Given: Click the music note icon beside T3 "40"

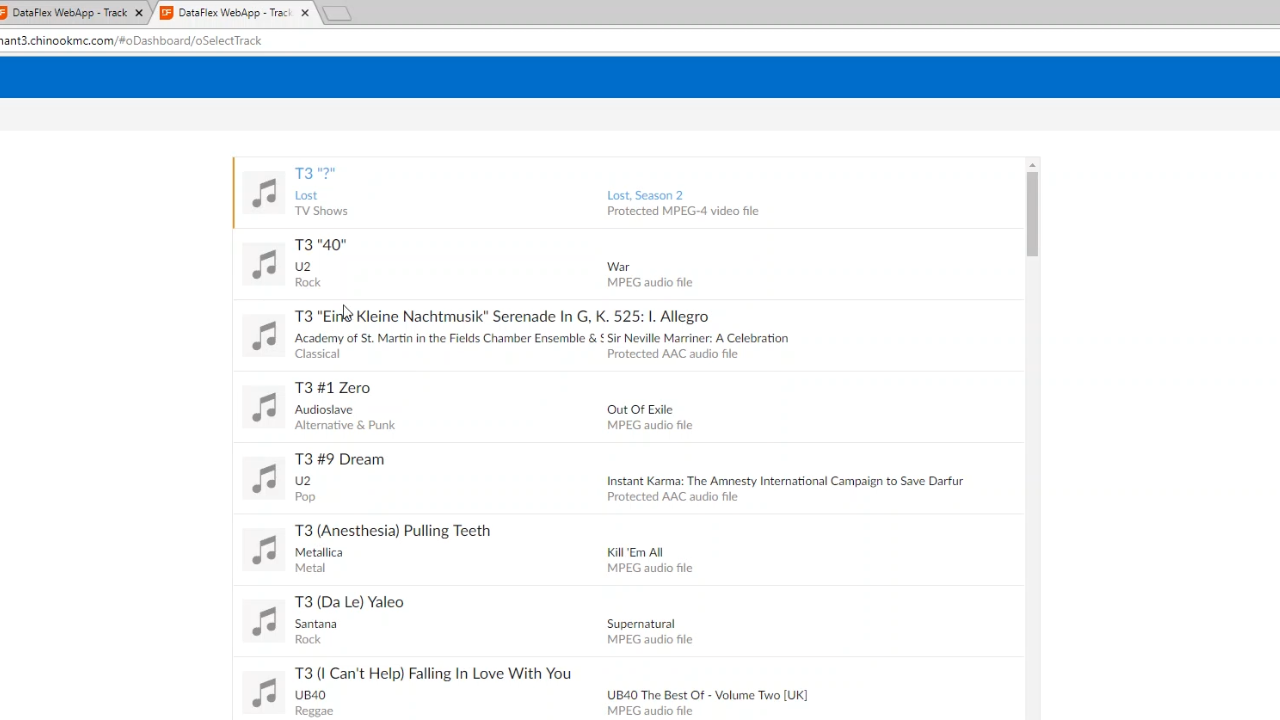Looking at the screenshot, I should pos(264,264).
